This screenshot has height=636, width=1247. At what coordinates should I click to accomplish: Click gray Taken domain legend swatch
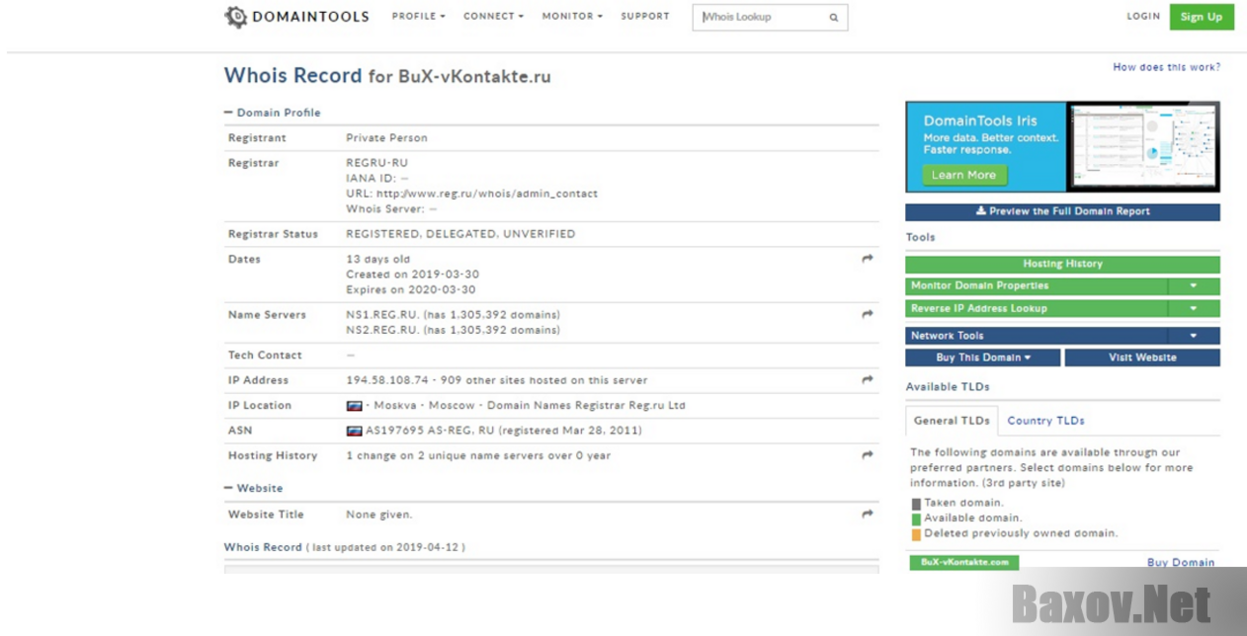tap(916, 504)
